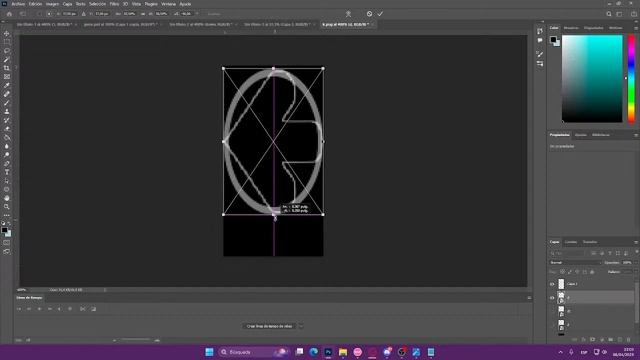This screenshot has width=640, height=360.
Task: Select the Dodge tool
Action: tap(7, 155)
